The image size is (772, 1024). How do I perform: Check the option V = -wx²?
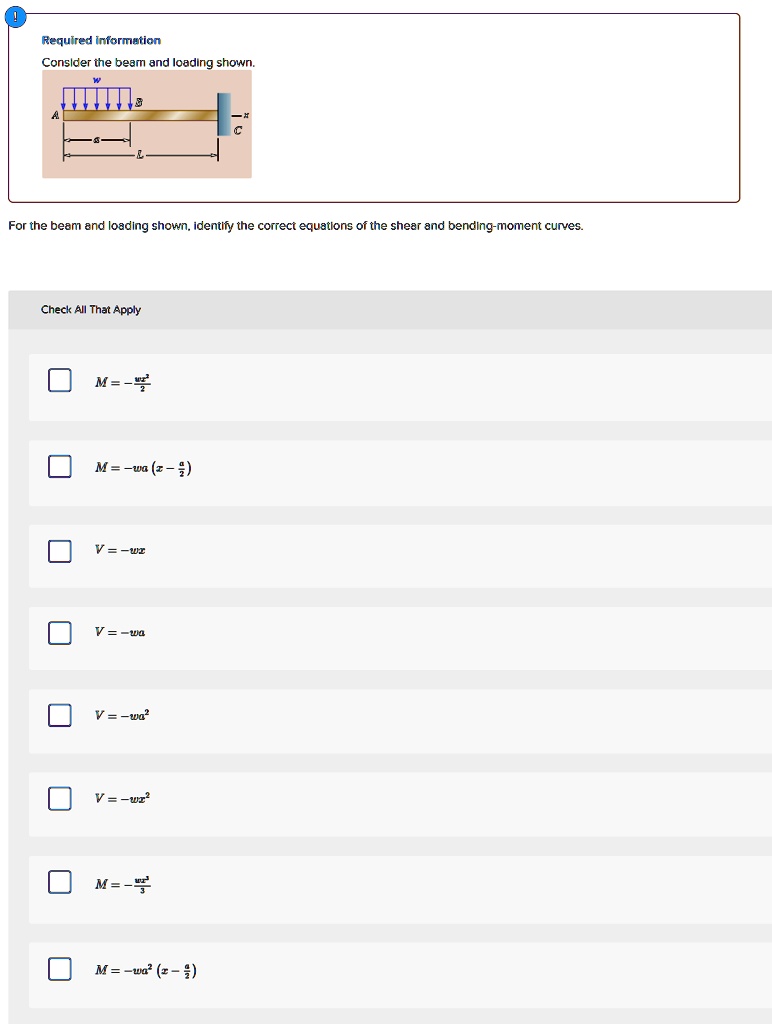coord(59,797)
